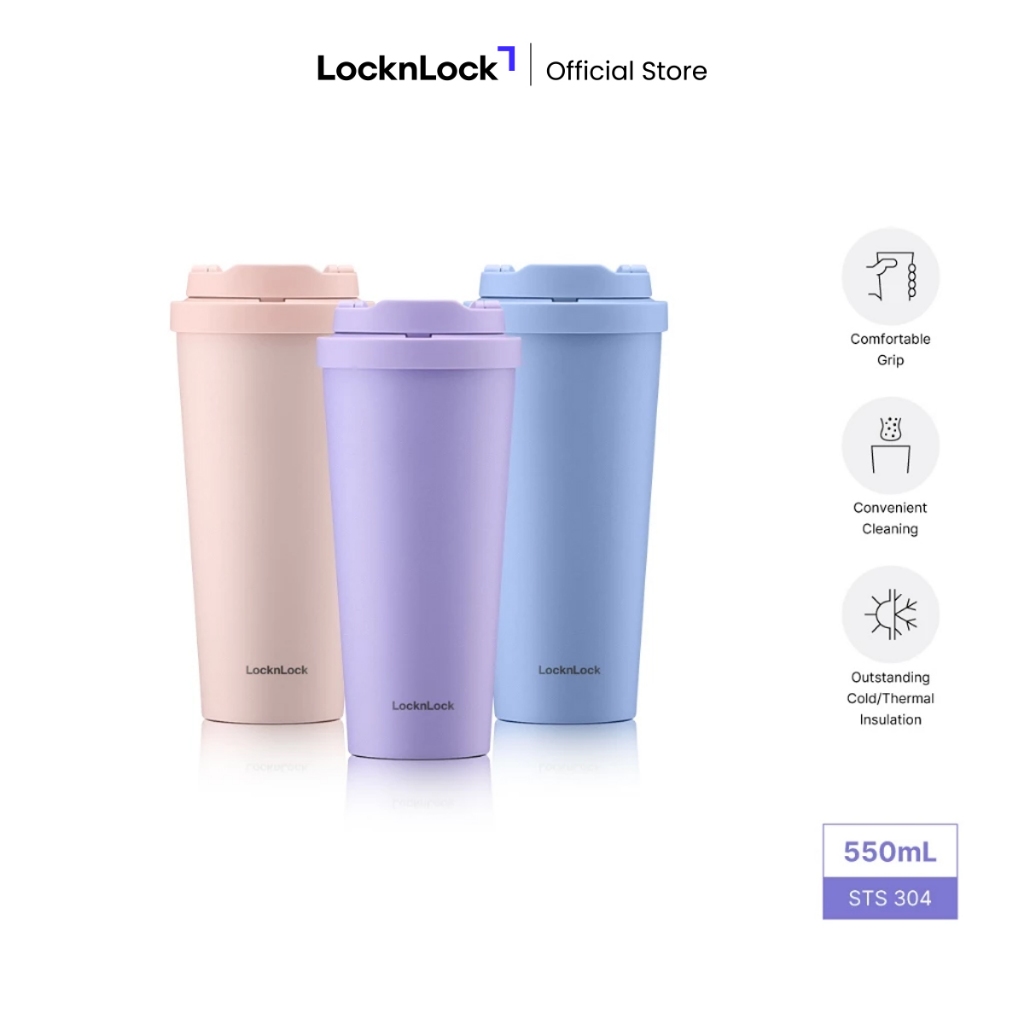Click LocknLock text on blue tumbler
1024x1024 pixels.
569,670
